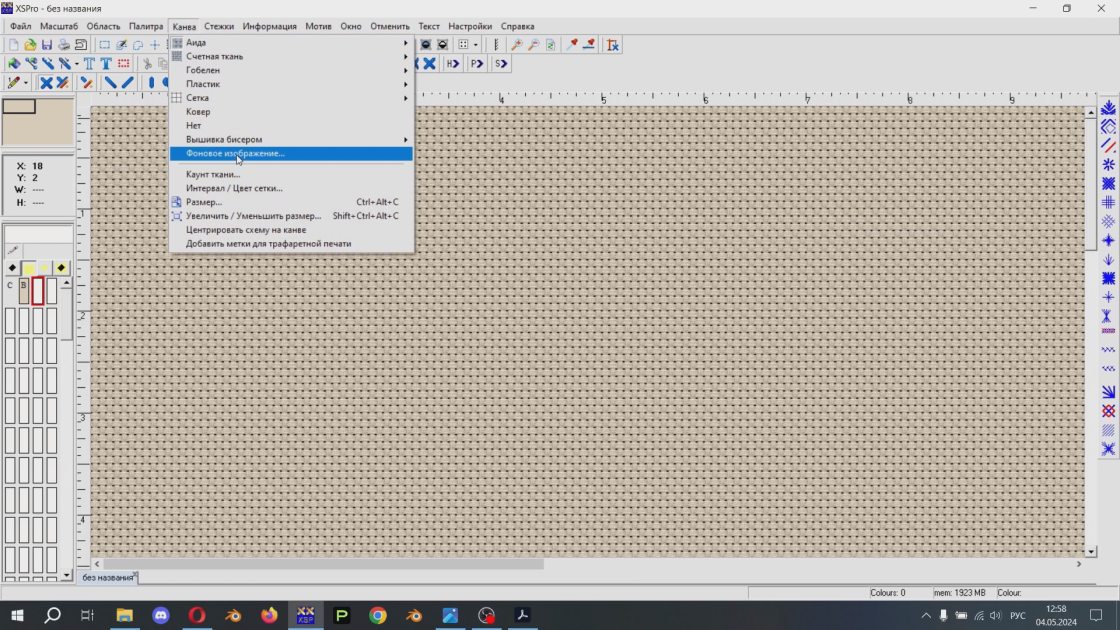Pick the red-blue diagonal lines stitch
The image size is (1120, 630).
tap(1108, 146)
